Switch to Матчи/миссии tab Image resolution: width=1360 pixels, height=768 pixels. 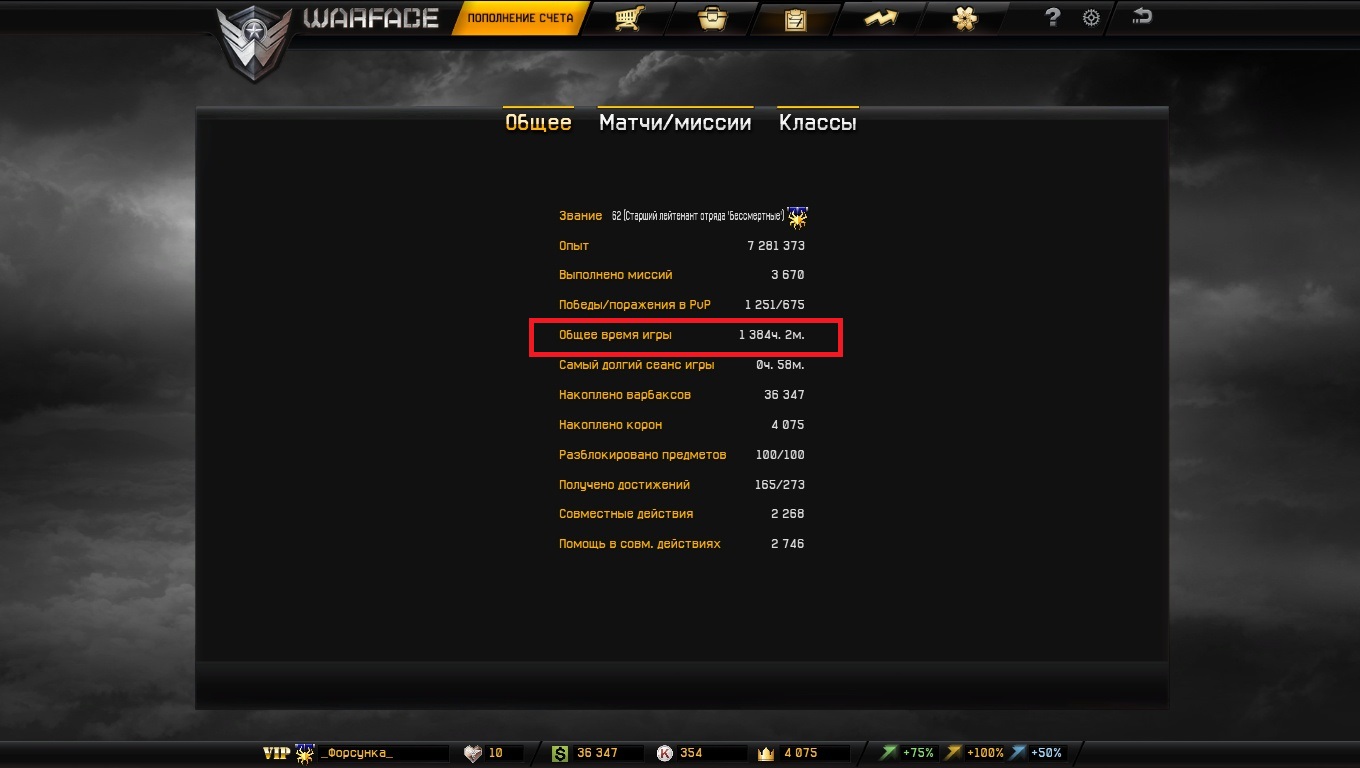pyautogui.click(x=675, y=123)
